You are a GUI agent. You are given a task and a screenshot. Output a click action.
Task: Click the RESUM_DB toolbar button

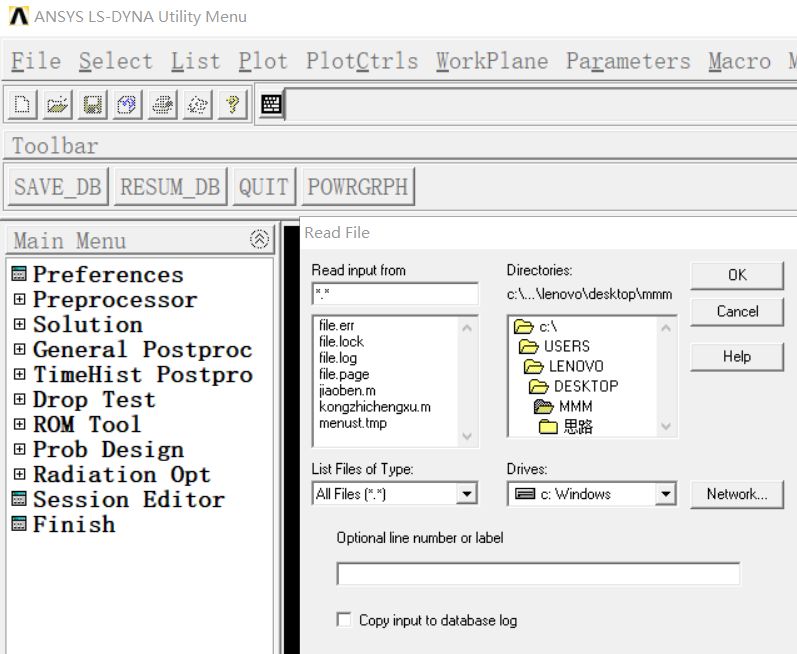(x=170, y=186)
